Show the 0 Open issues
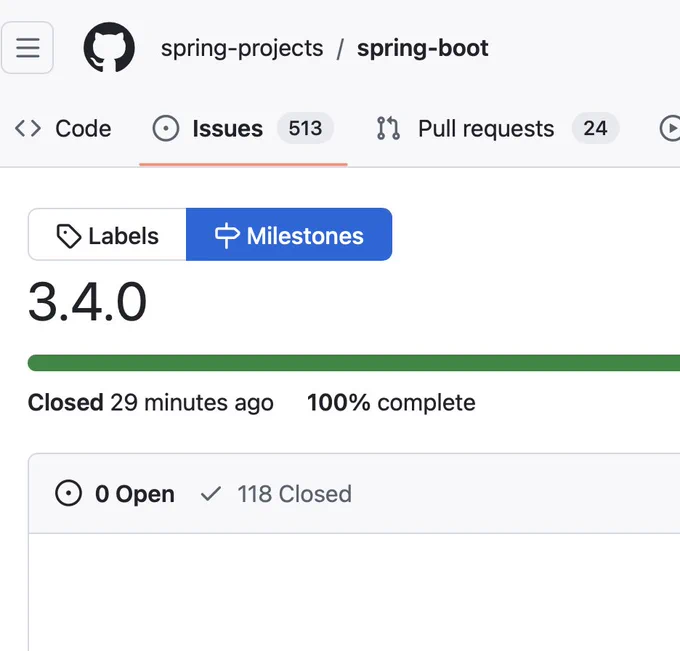The height and width of the screenshot is (651, 680). [115, 494]
